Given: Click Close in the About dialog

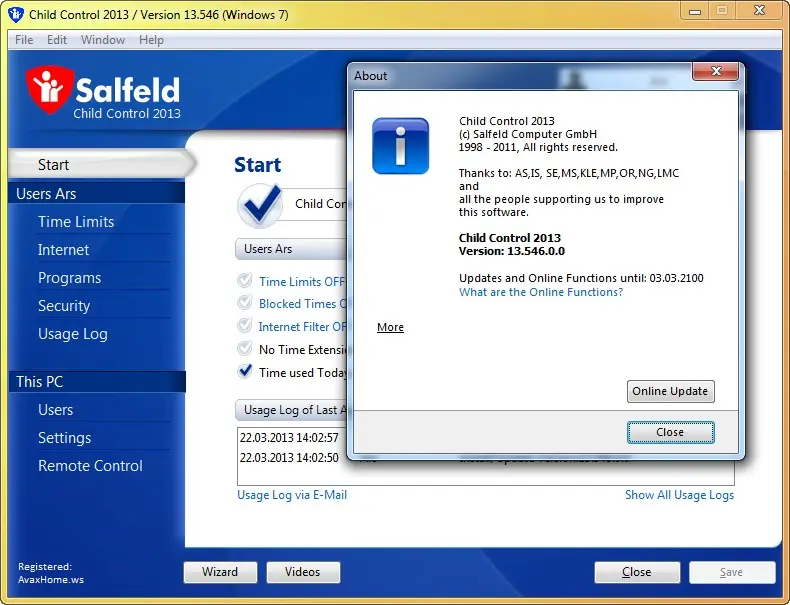Looking at the screenshot, I should 671,432.
